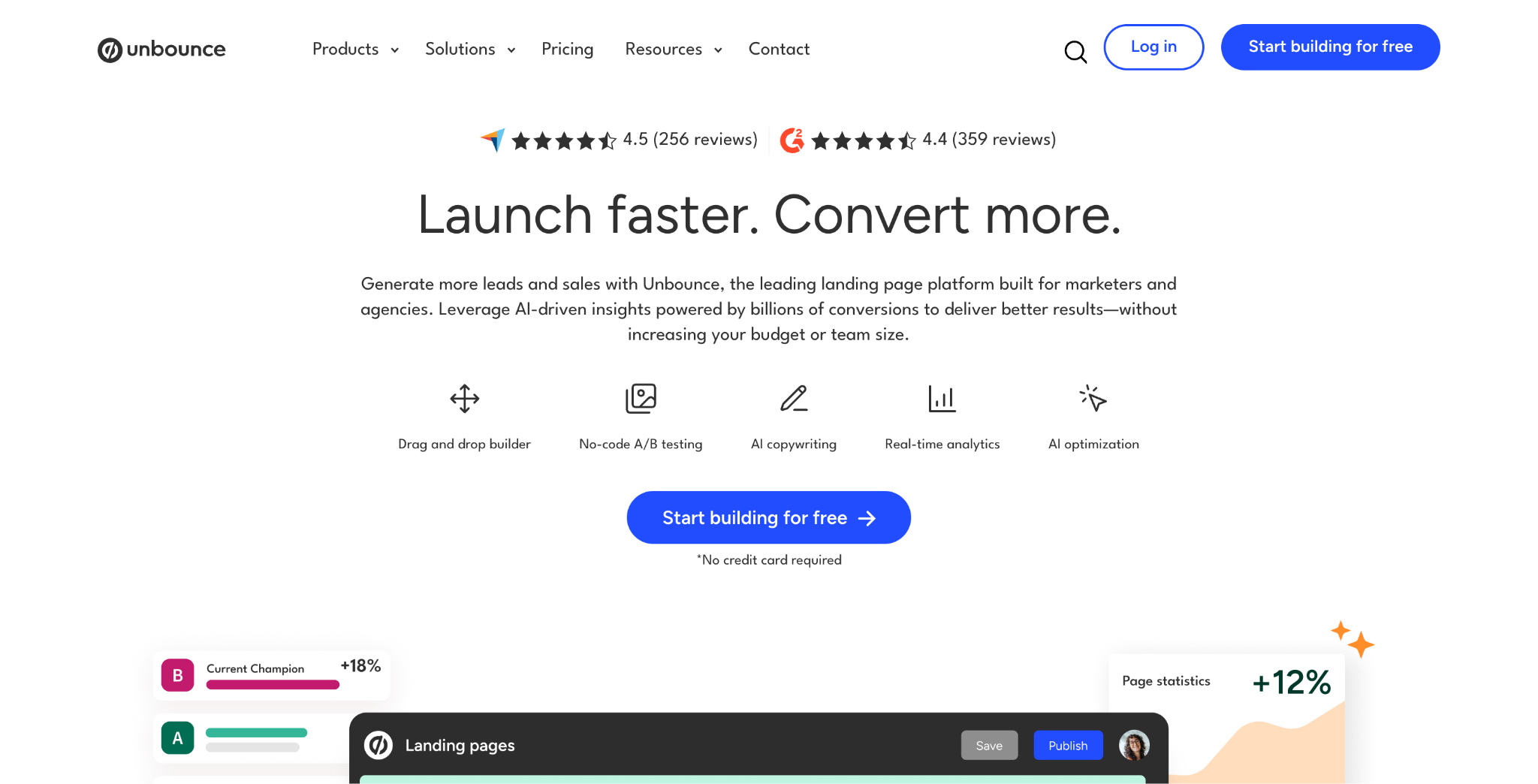Screen dimensions: 1538x784
Task: Click the No-code A/B testing image icon
Action: (641, 399)
